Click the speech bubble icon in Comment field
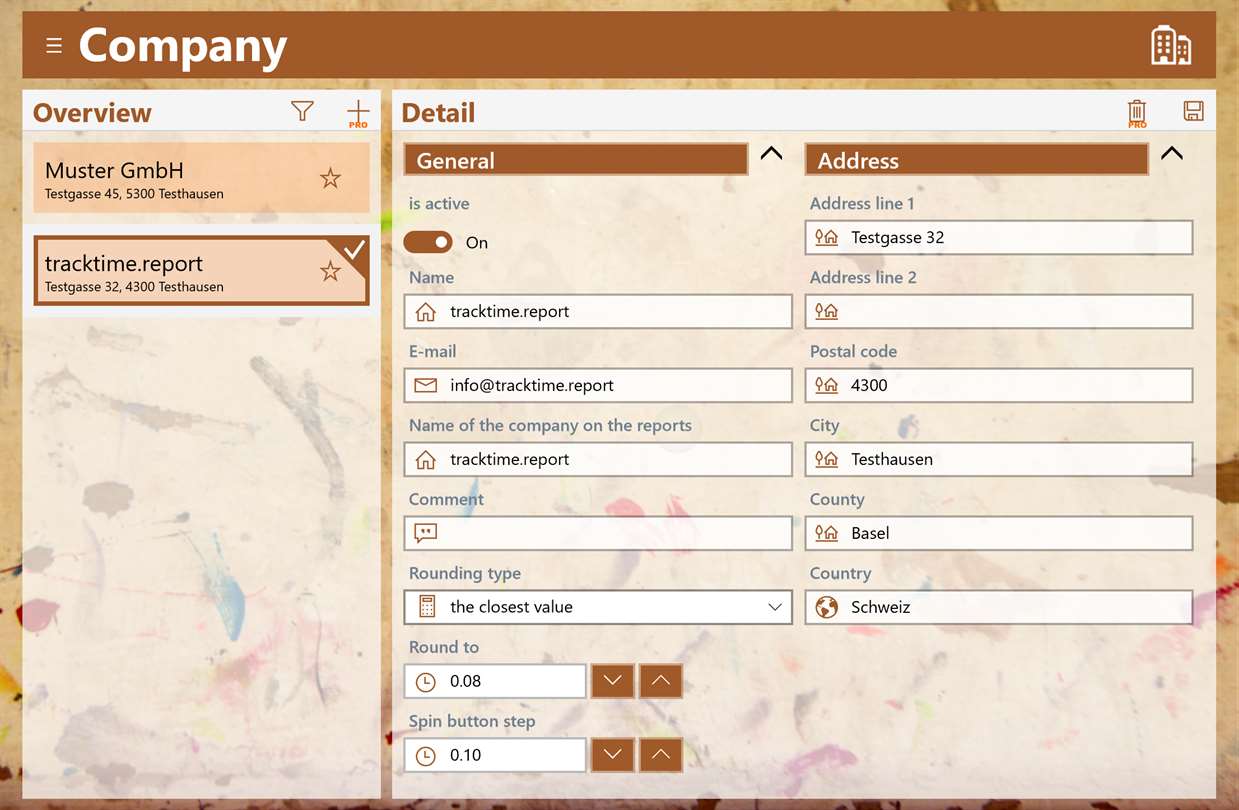The image size is (1239, 810). point(426,533)
